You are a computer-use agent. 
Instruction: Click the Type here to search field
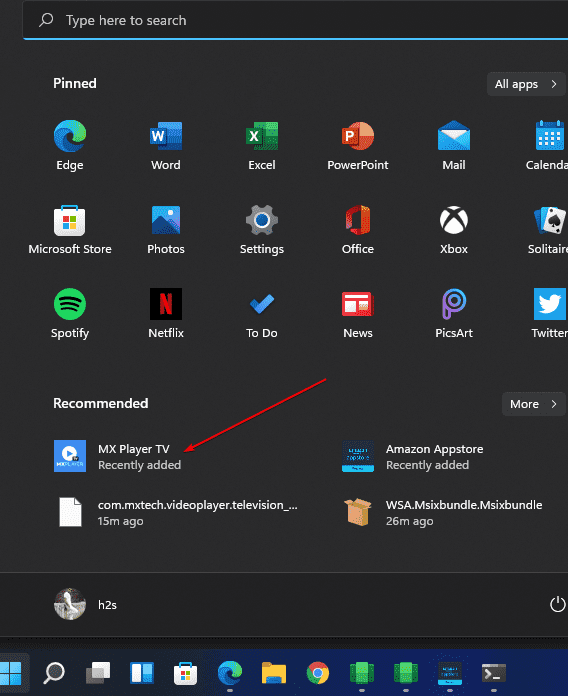point(296,20)
